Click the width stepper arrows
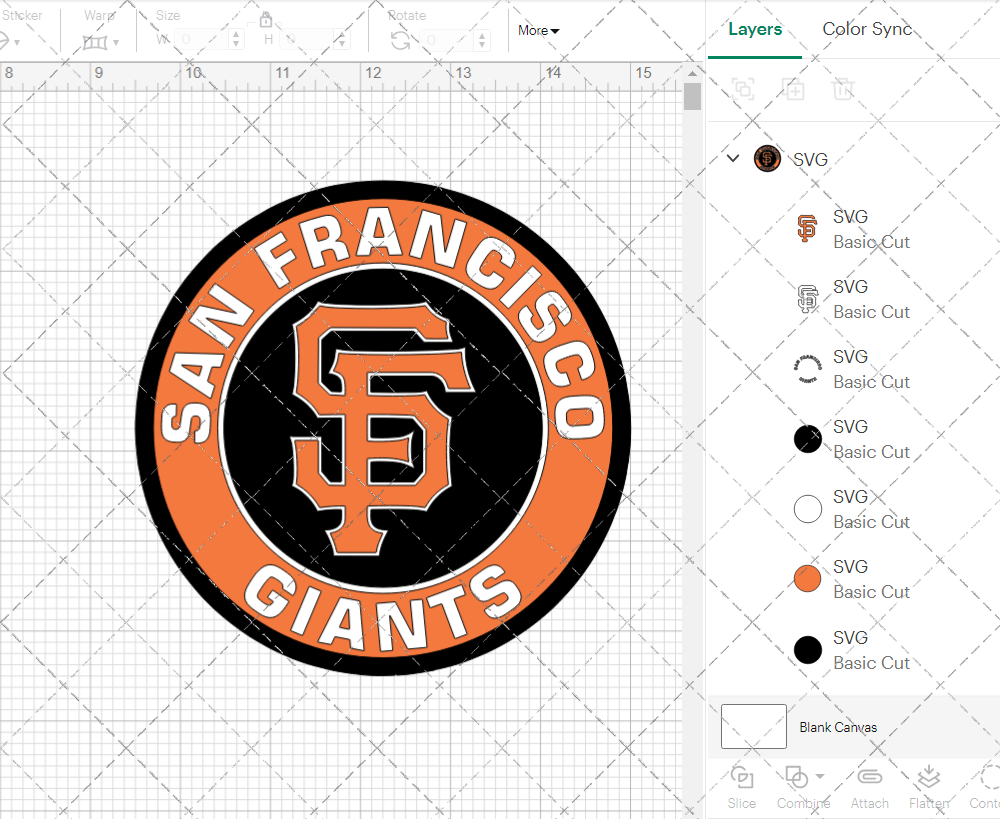Image resolution: width=1000 pixels, height=819 pixels. click(x=236, y=40)
